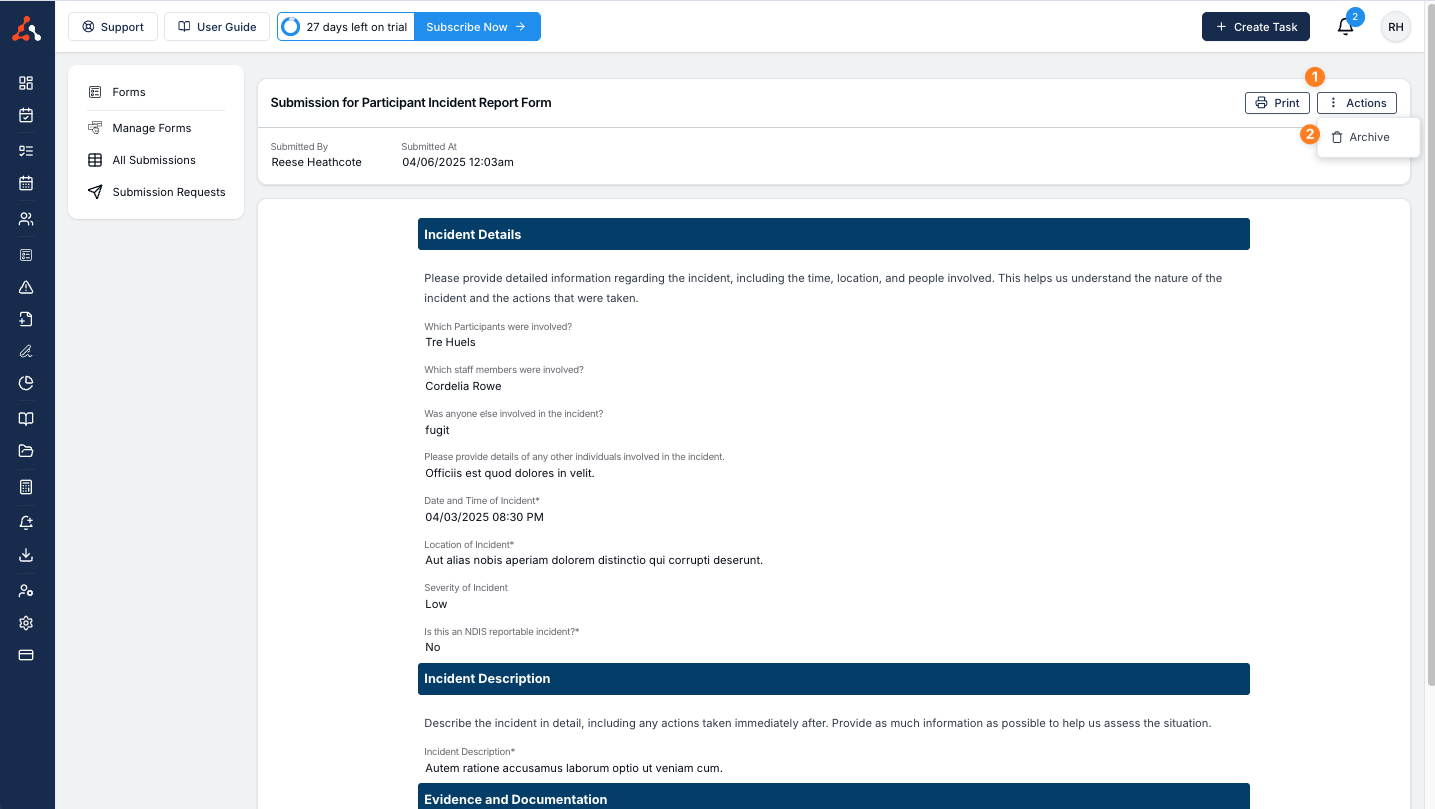Go to Manage Forms in side panel
The width and height of the screenshot is (1435, 809).
pos(151,128)
